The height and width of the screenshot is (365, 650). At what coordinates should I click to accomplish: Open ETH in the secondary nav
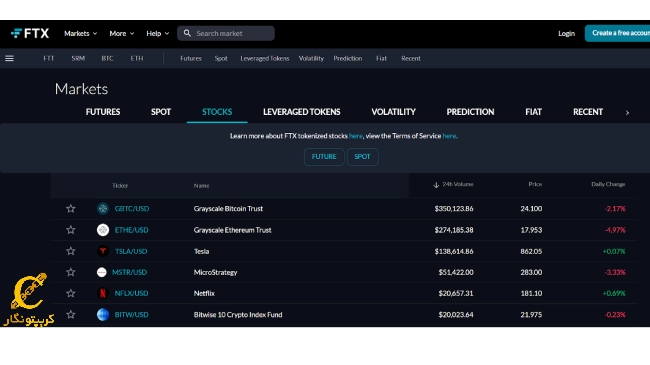tap(137, 58)
